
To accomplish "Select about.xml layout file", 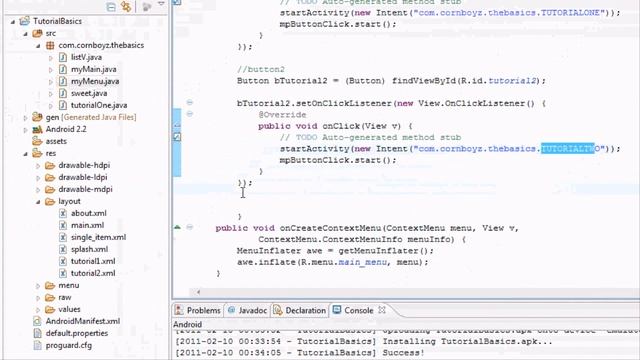I will (x=88, y=213).
